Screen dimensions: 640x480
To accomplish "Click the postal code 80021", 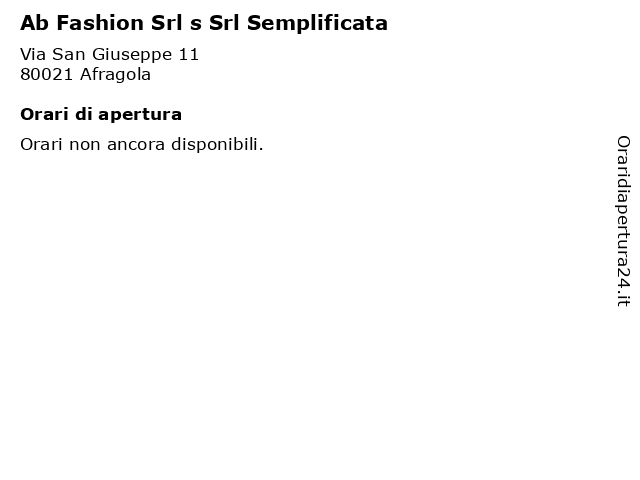I will [x=47, y=74].
